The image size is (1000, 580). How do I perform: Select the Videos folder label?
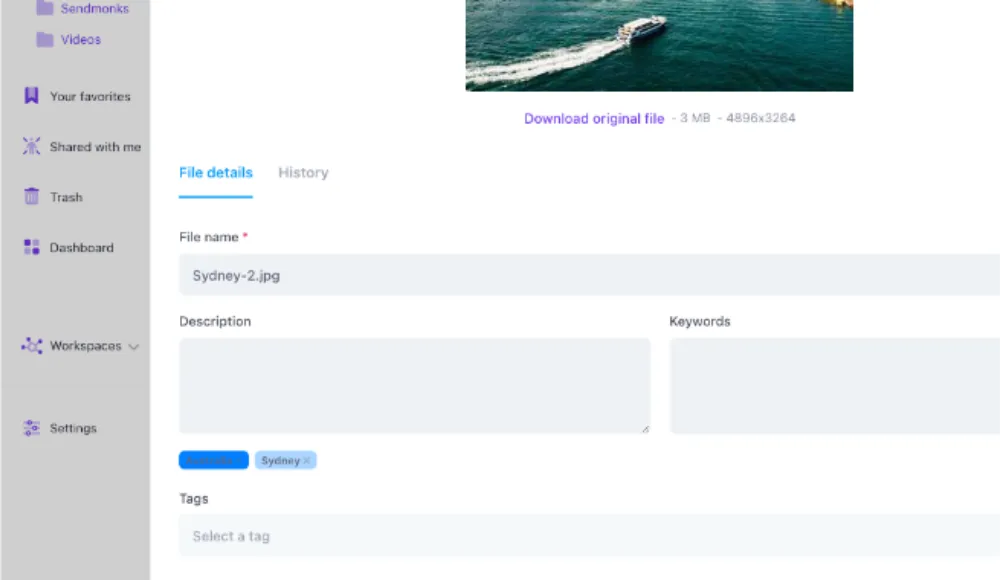tap(80, 40)
